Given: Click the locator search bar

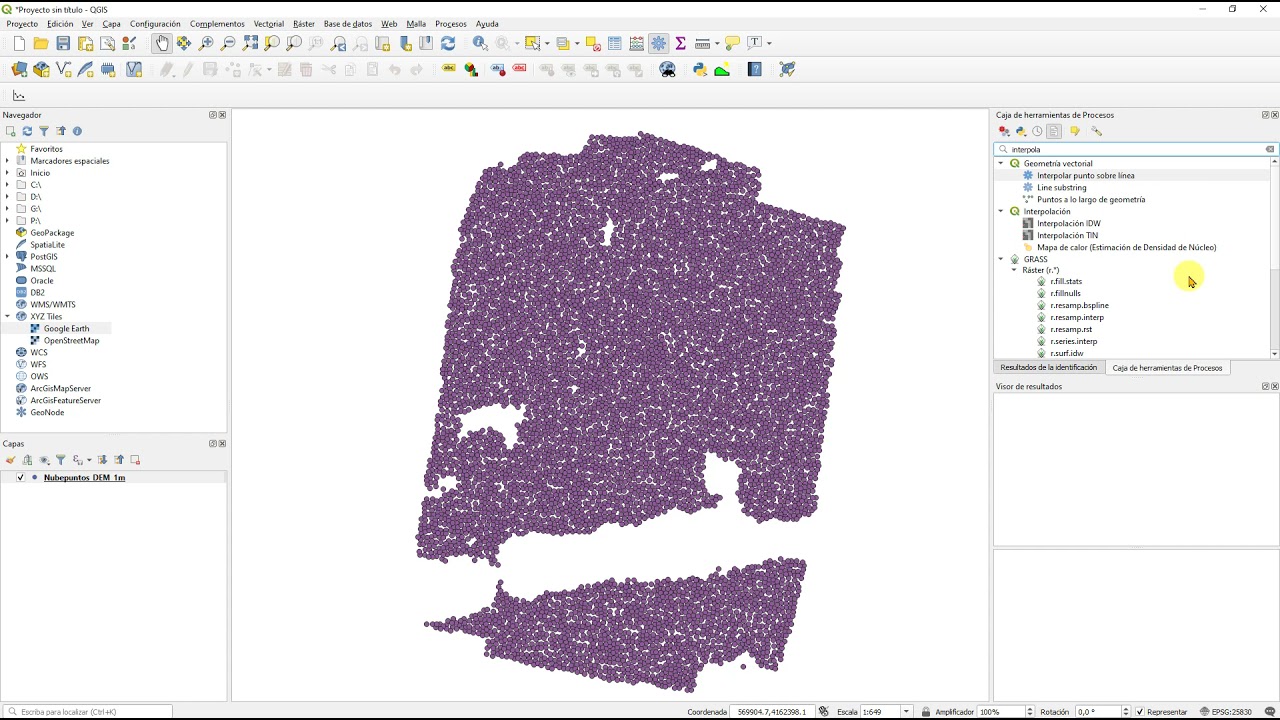Looking at the screenshot, I should (88, 712).
